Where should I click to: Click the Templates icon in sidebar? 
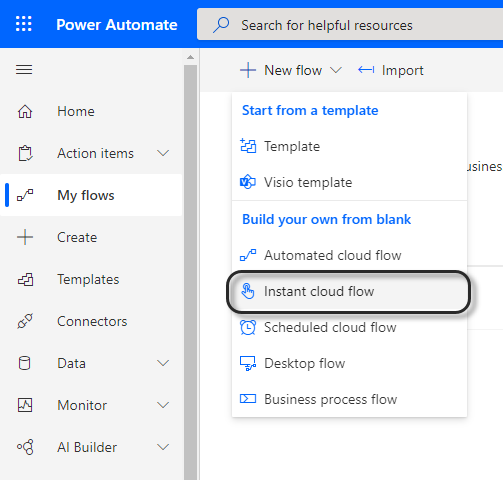[25, 279]
